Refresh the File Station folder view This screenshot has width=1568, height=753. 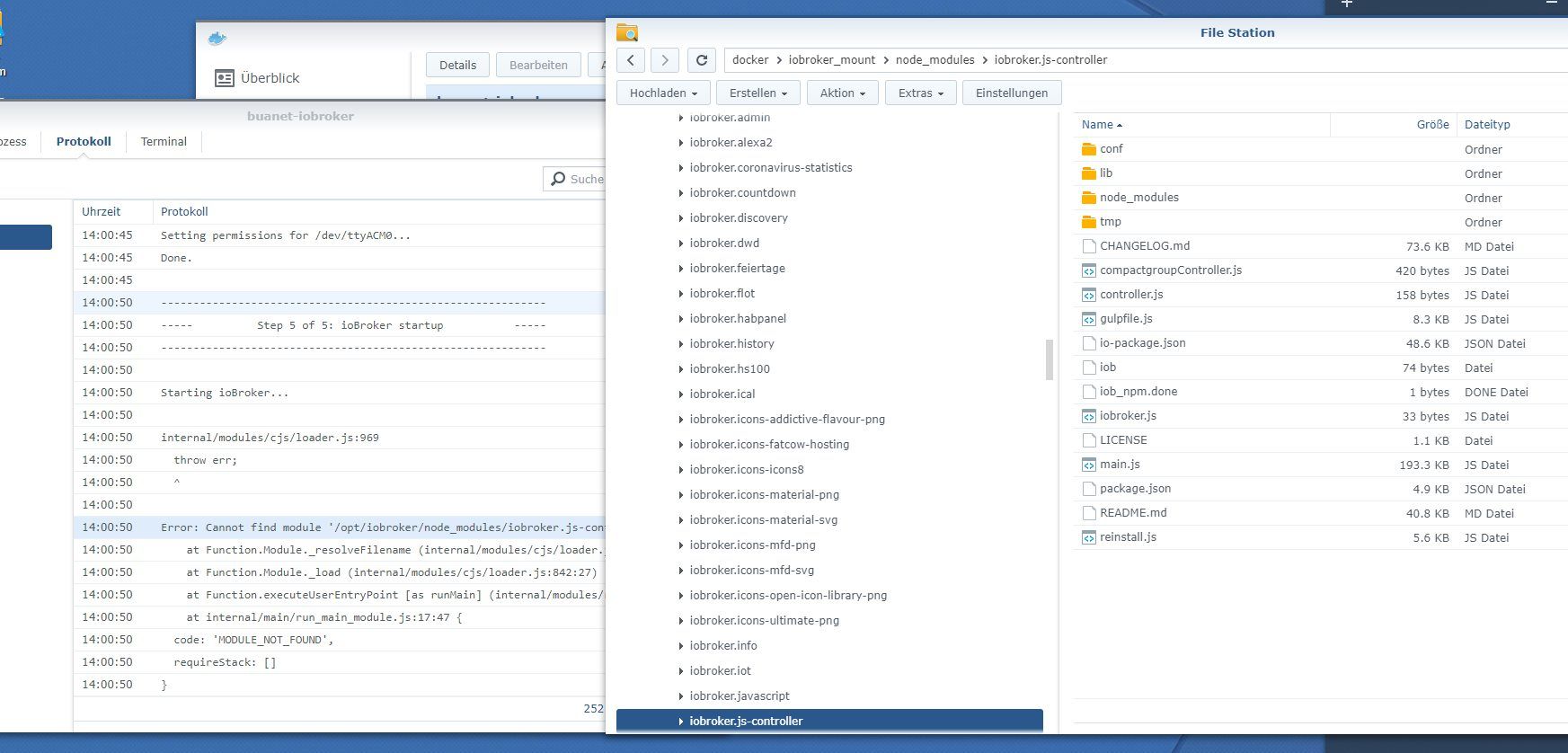[x=702, y=60]
